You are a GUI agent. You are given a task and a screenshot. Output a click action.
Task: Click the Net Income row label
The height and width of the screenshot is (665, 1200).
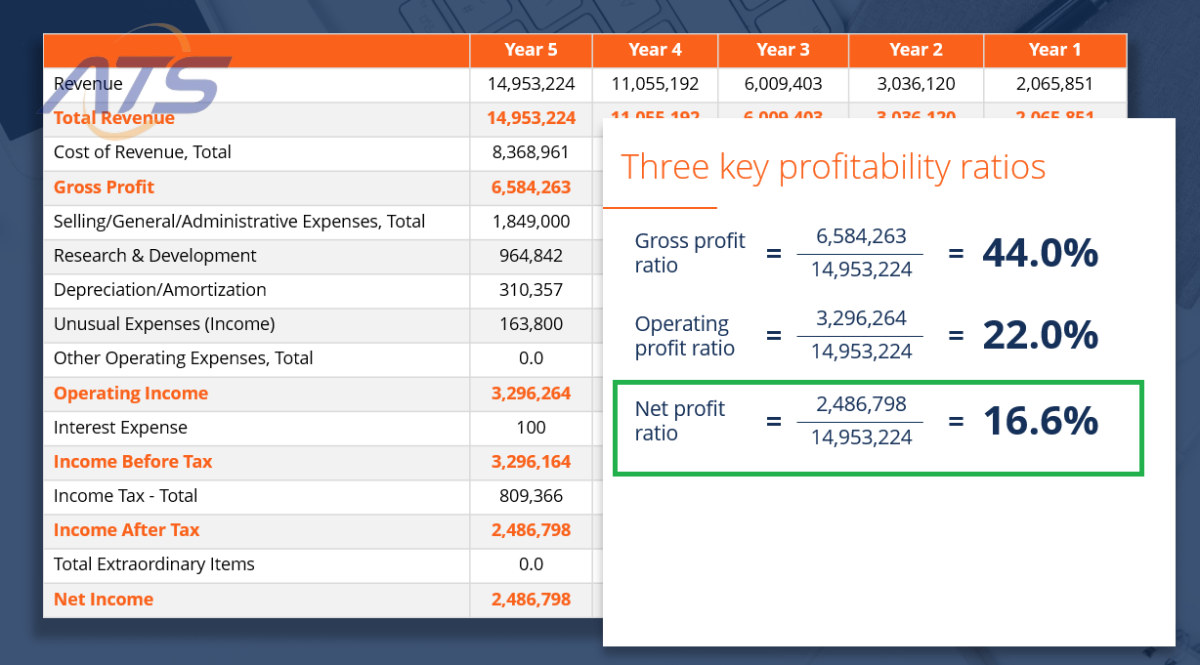pyautogui.click(x=104, y=599)
